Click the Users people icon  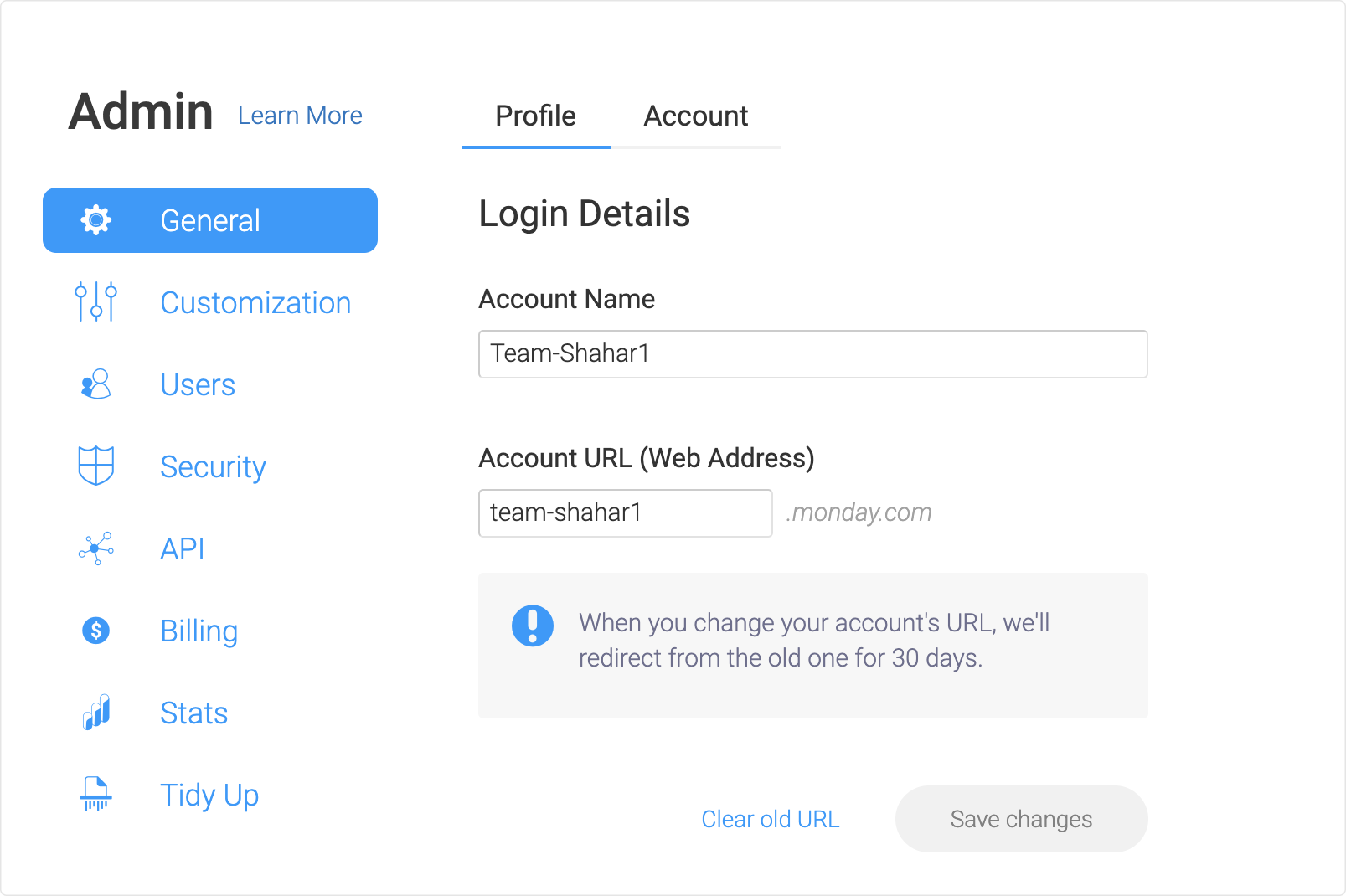96,384
